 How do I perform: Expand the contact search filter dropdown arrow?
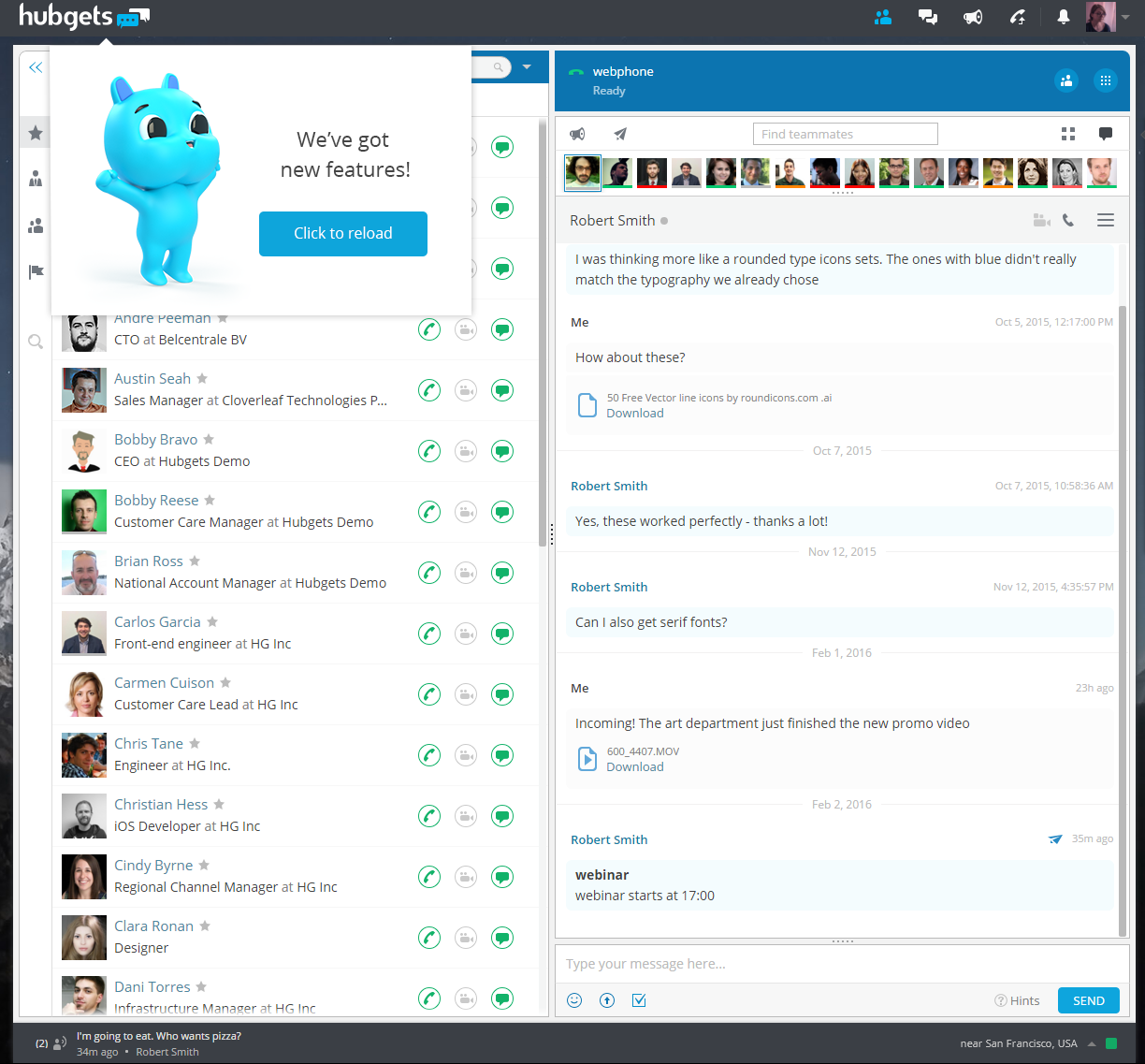coord(527,66)
